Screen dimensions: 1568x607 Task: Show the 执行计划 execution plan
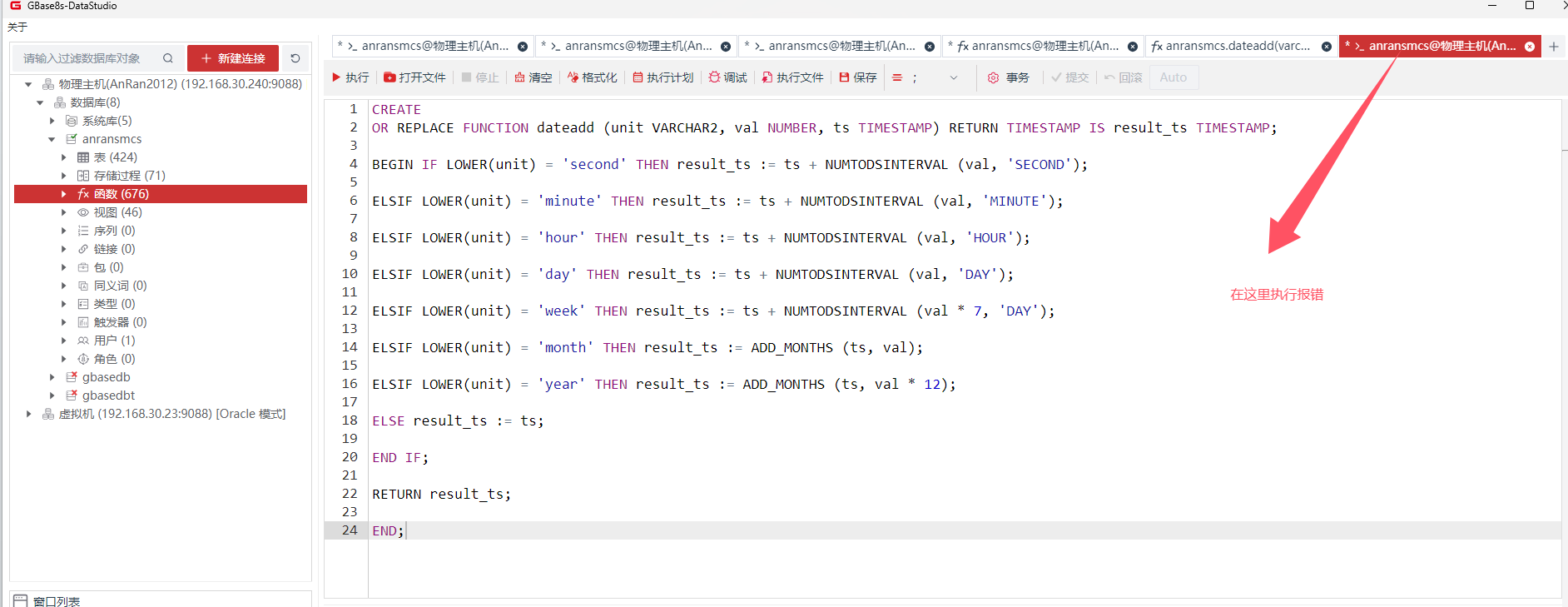pyautogui.click(x=663, y=77)
